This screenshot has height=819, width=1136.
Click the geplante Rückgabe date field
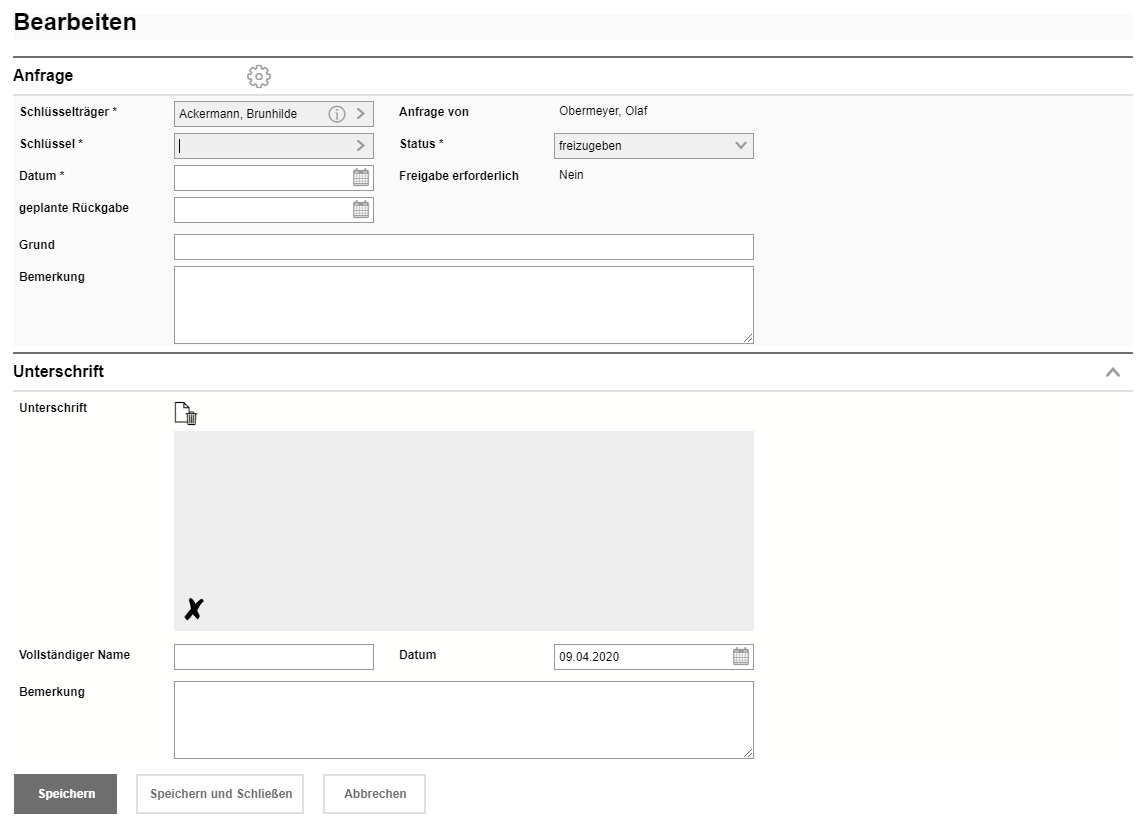(x=262, y=210)
